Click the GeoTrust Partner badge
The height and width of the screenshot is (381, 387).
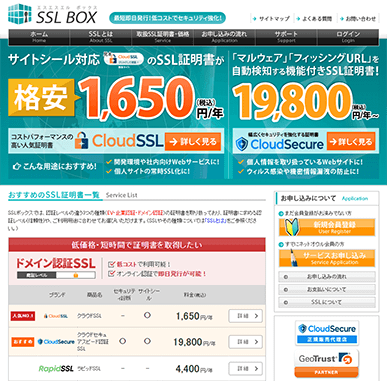point(327,364)
